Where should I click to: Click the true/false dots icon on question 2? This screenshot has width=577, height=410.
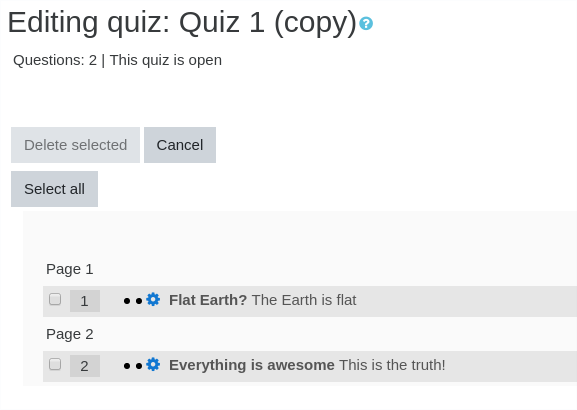click(x=133, y=366)
